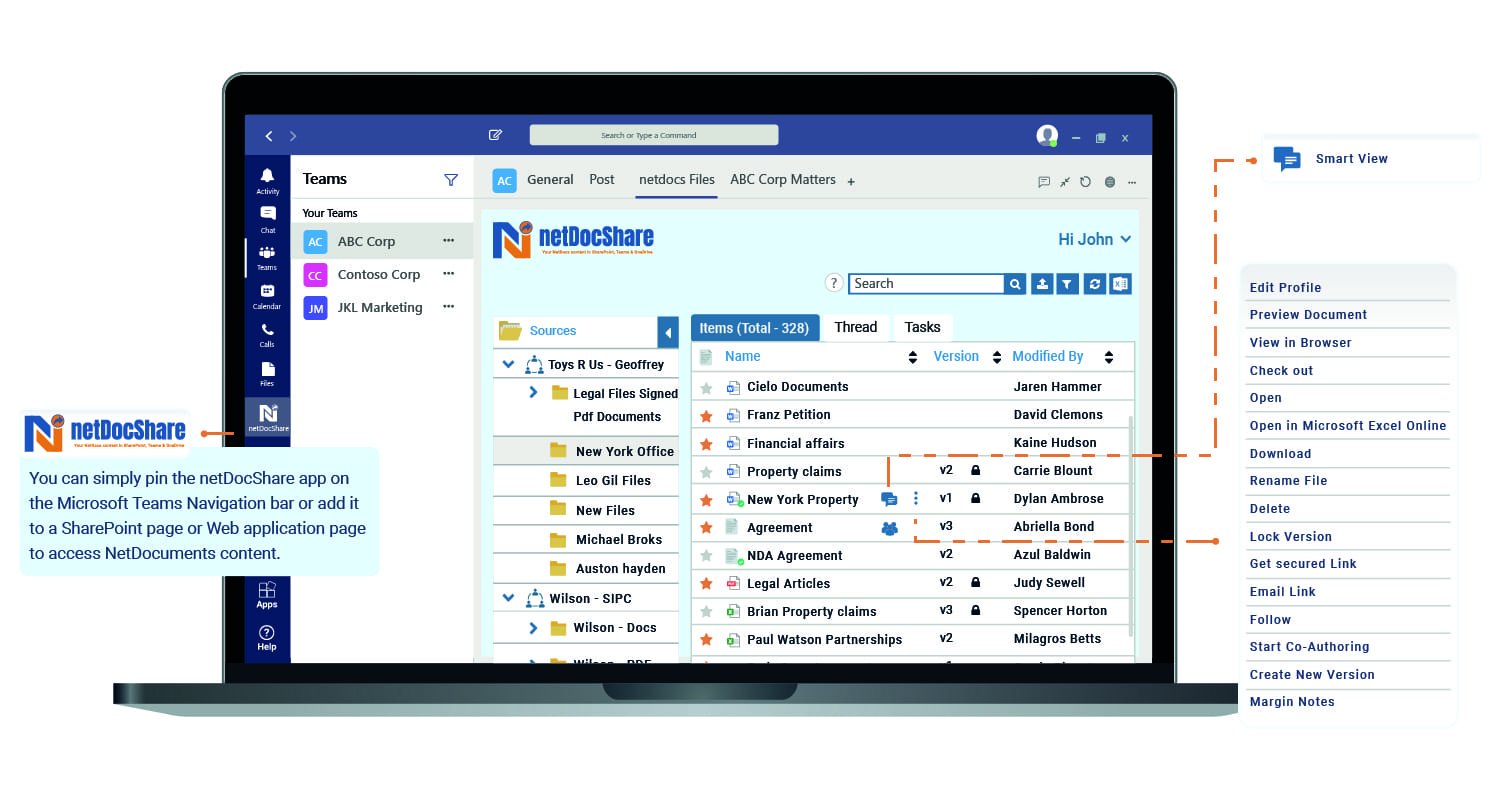Screen dimensions: 1500x800
Task: Go back with the left arrow
Action: (x=269, y=136)
